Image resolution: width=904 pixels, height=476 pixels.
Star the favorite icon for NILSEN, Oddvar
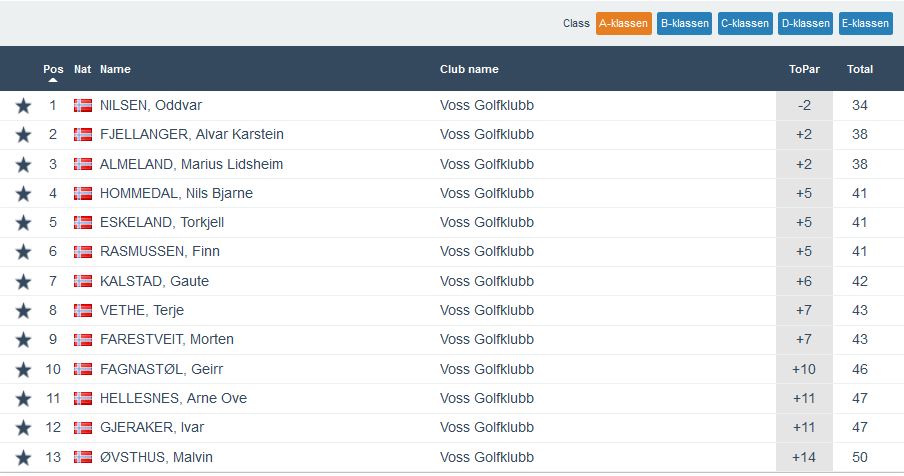(23, 106)
